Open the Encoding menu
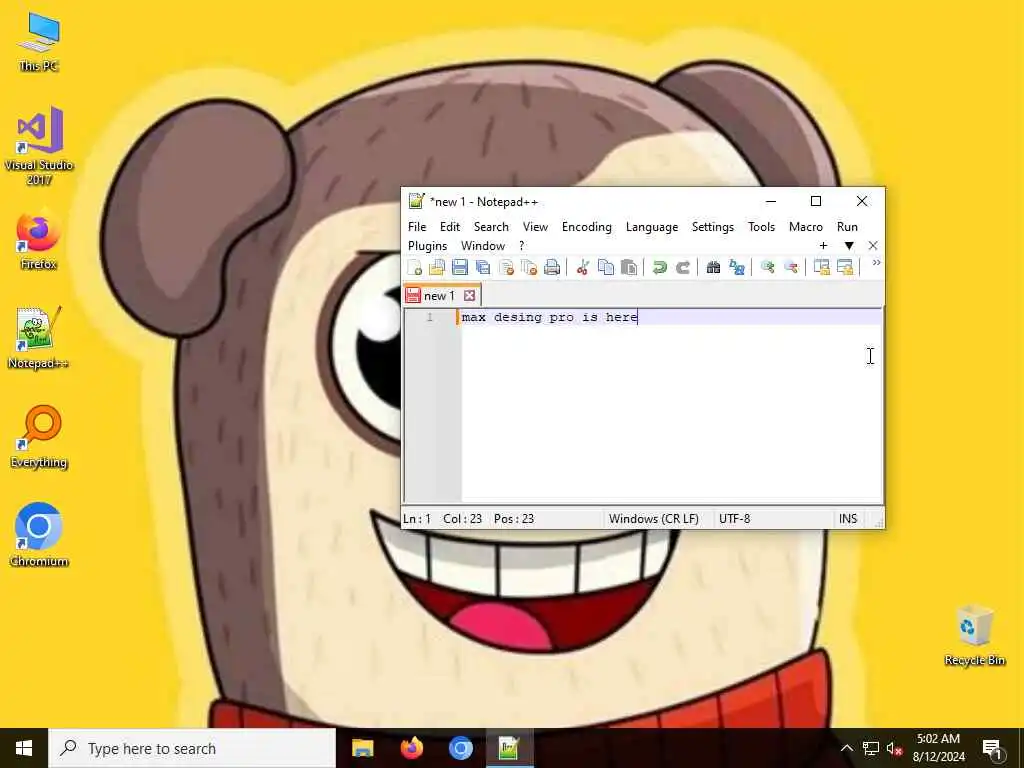Image resolution: width=1024 pixels, height=768 pixels. tap(586, 227)
